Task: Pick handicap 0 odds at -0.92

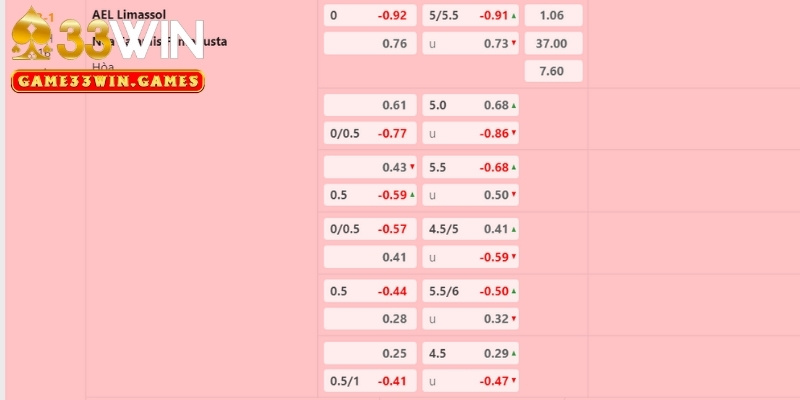Action: (x=369, y=16)
